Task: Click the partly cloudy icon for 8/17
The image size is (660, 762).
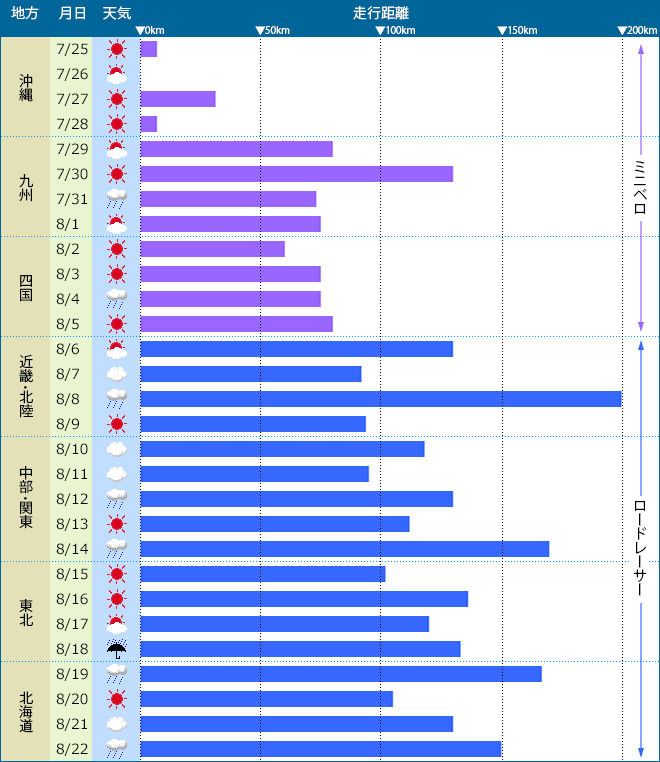Action: coord(117,624)
